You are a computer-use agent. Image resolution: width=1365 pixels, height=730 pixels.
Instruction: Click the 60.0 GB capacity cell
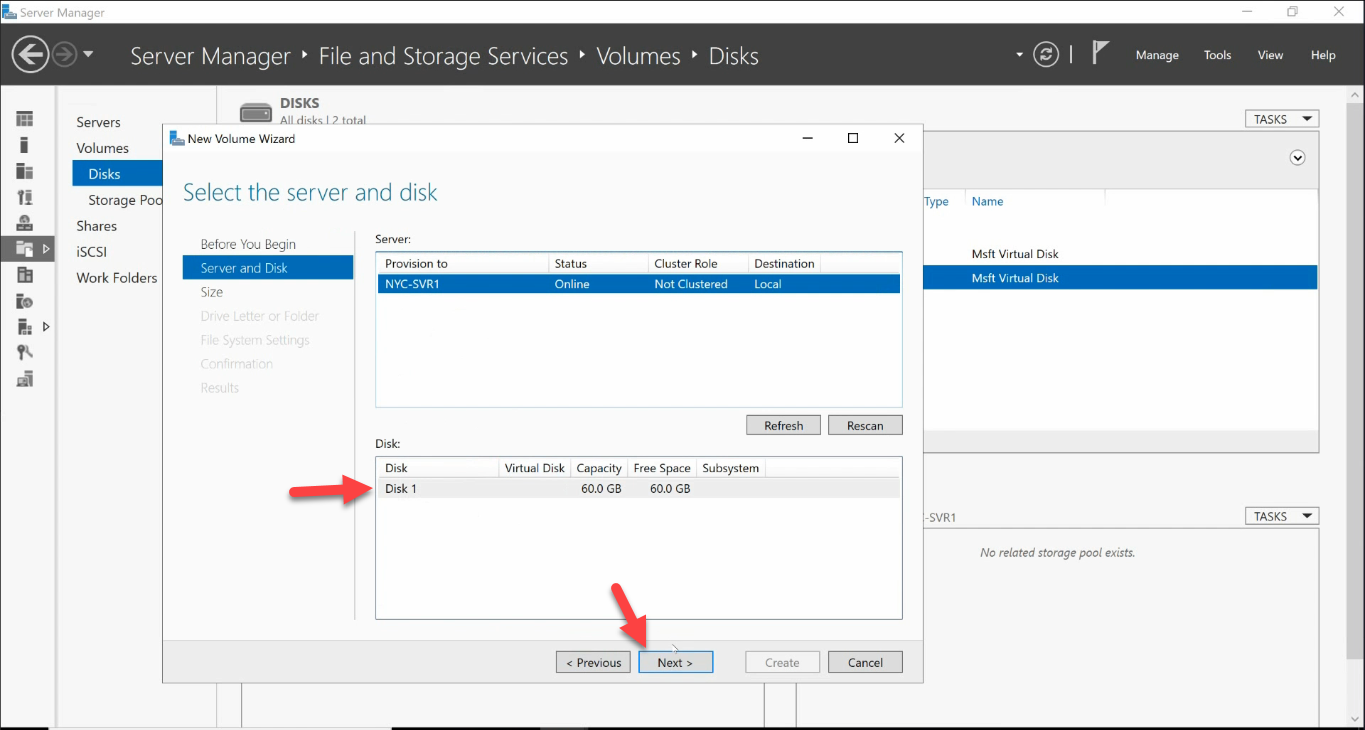pyautogui.click(x=601, y=489)
